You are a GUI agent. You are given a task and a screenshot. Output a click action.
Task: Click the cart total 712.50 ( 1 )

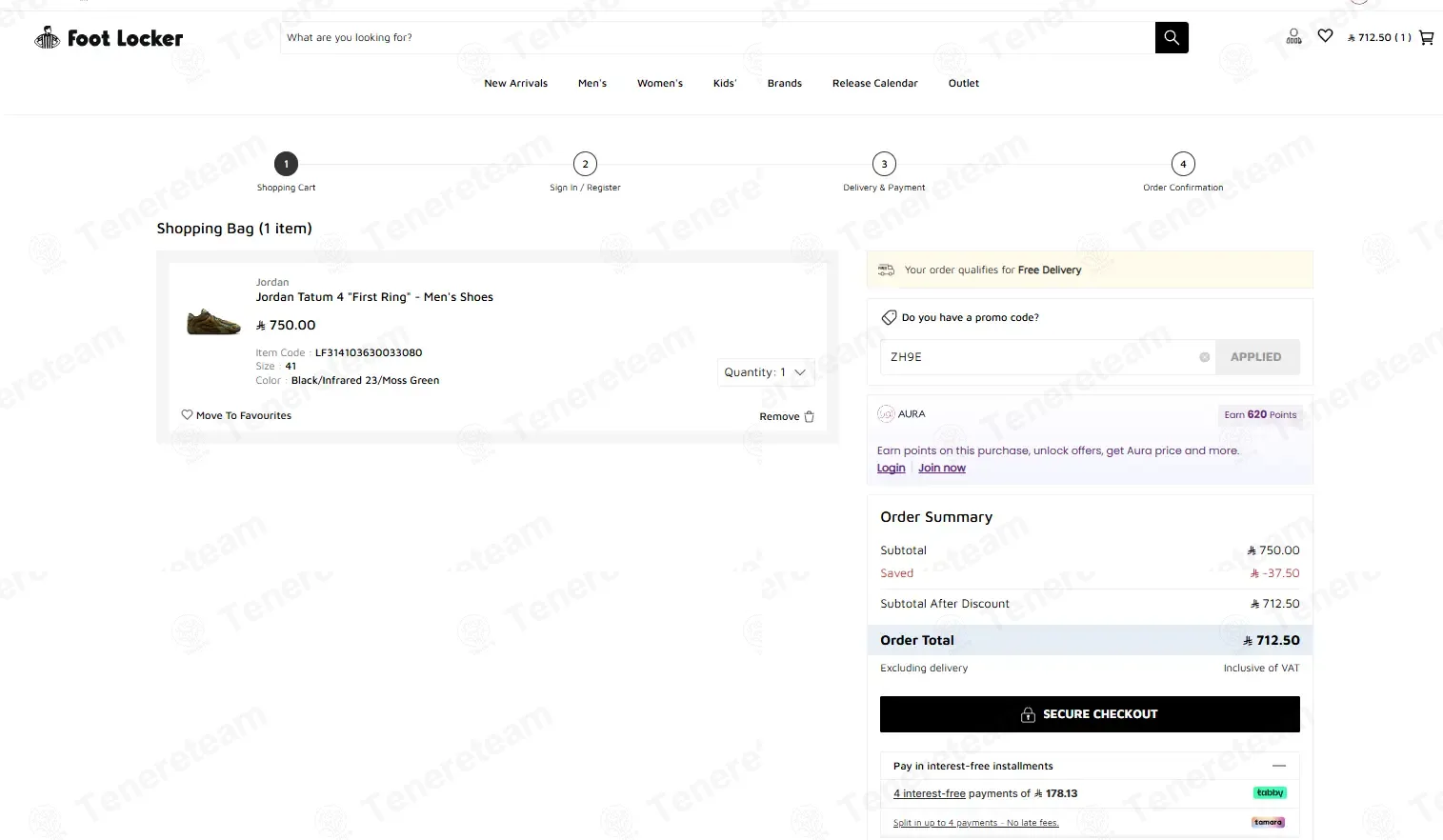coord(1379,38)
